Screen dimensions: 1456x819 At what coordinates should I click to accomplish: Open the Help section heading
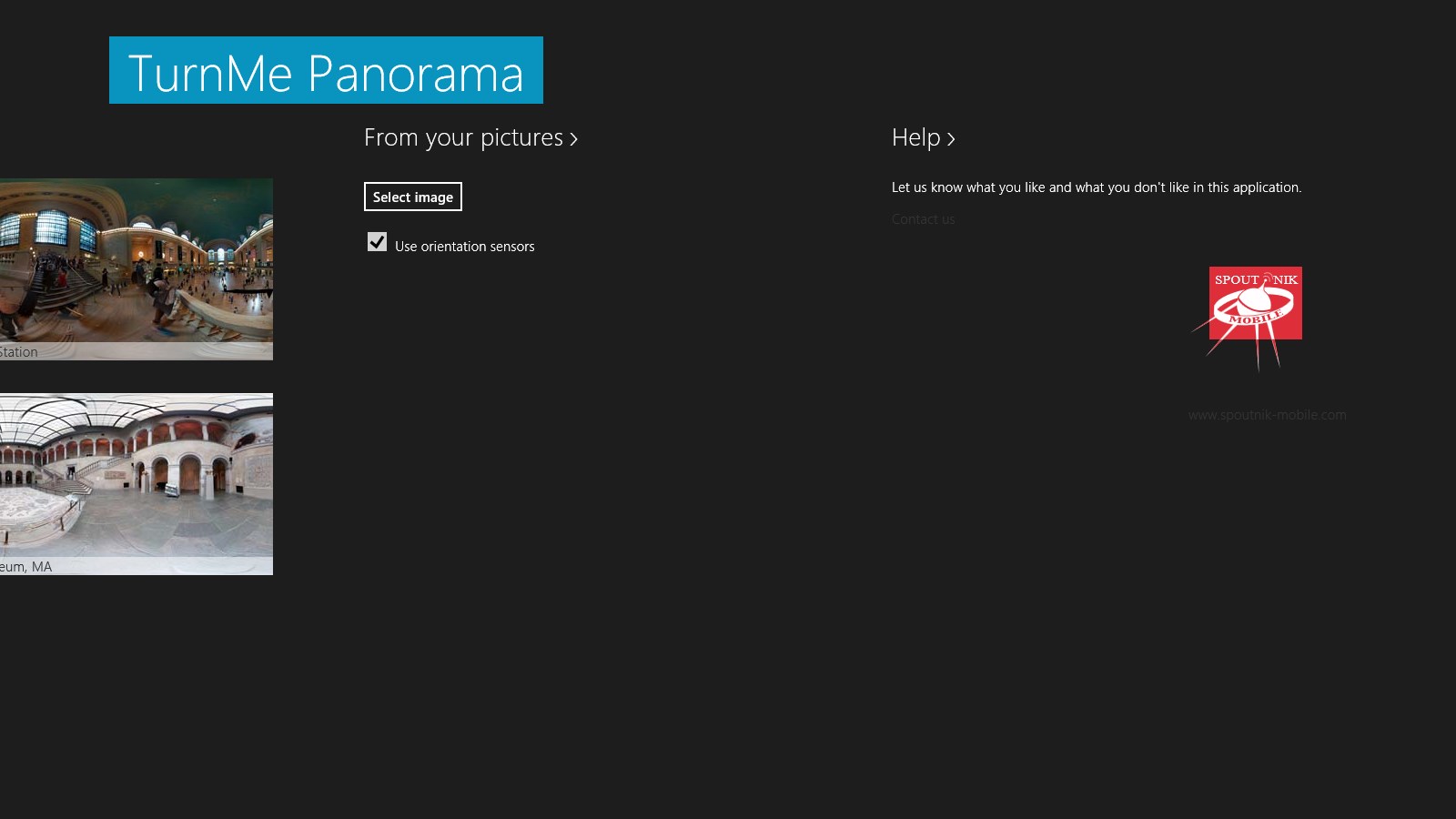(915, 137)
